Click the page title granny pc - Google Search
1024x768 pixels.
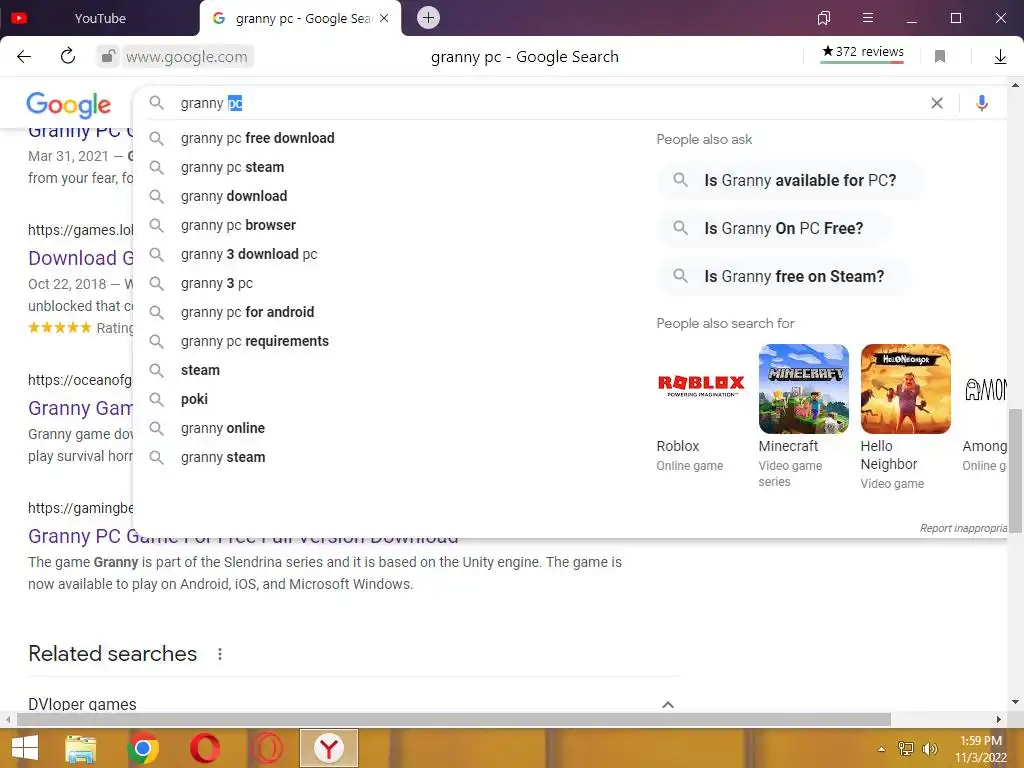(524, 57)
